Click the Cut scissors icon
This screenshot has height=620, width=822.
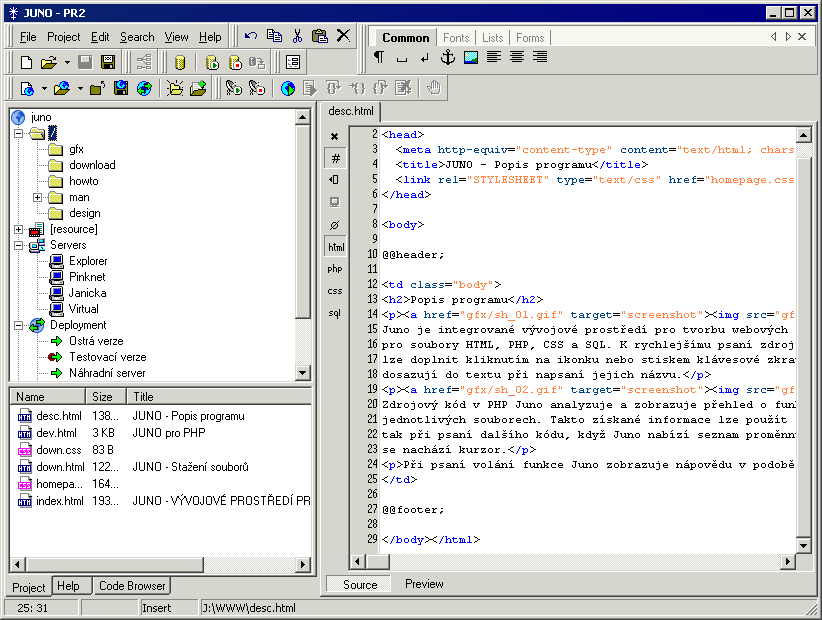point(297,36)
